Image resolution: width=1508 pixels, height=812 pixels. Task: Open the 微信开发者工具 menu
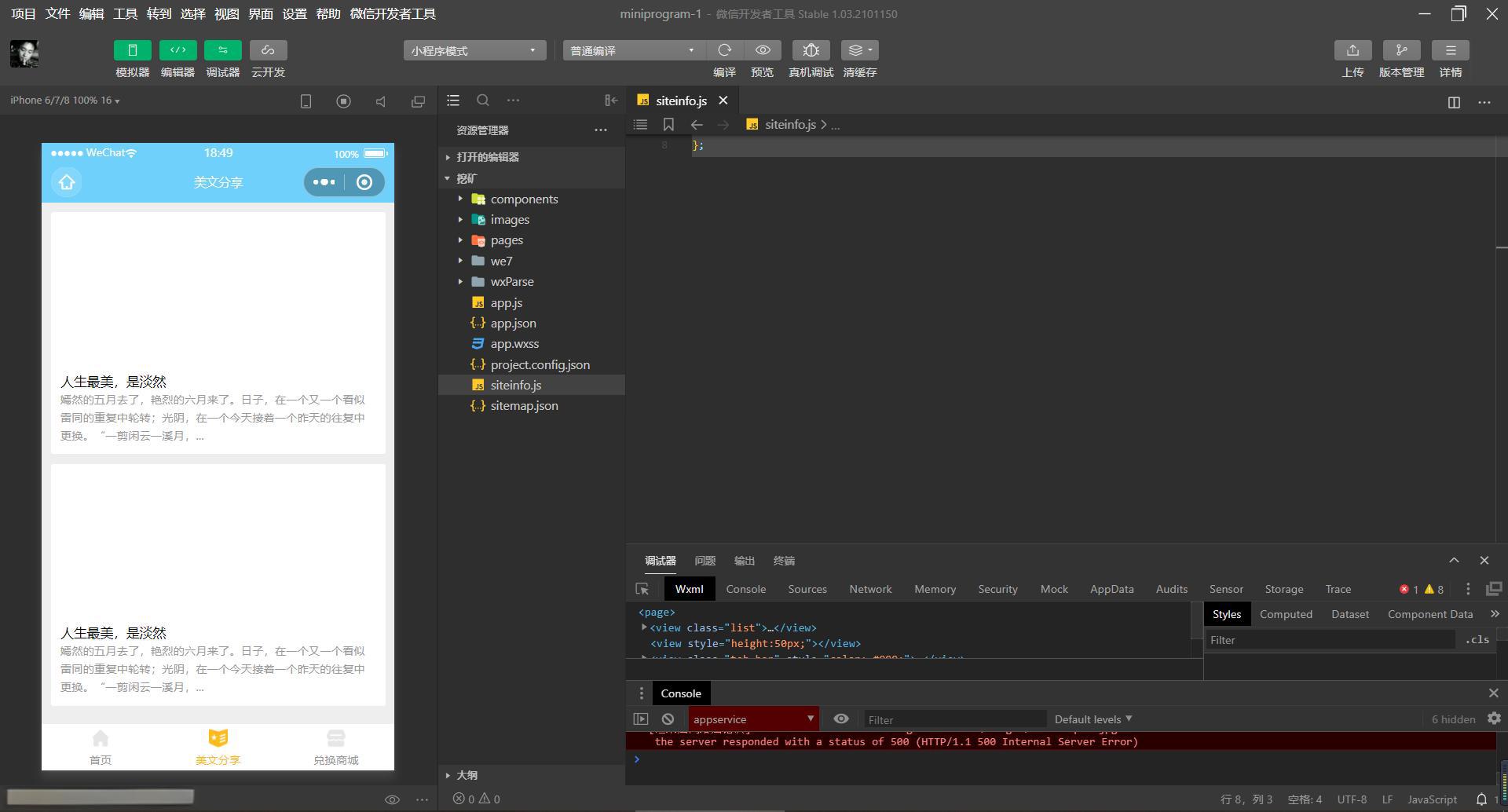(x=393, y=13)
